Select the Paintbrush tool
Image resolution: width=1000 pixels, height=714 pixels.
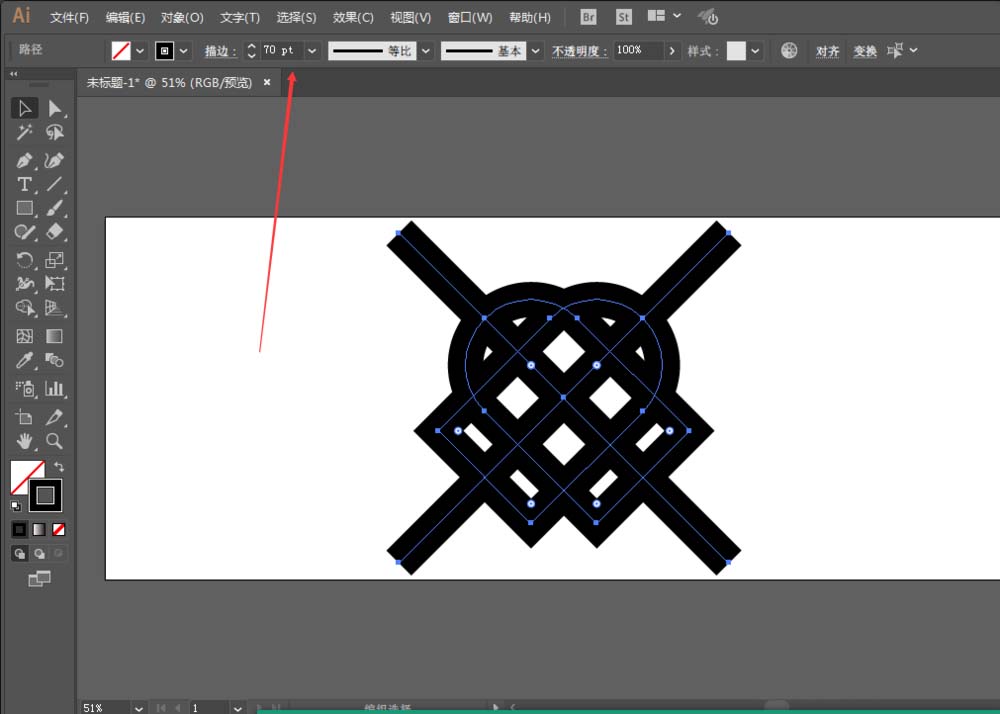coord(55,208)
